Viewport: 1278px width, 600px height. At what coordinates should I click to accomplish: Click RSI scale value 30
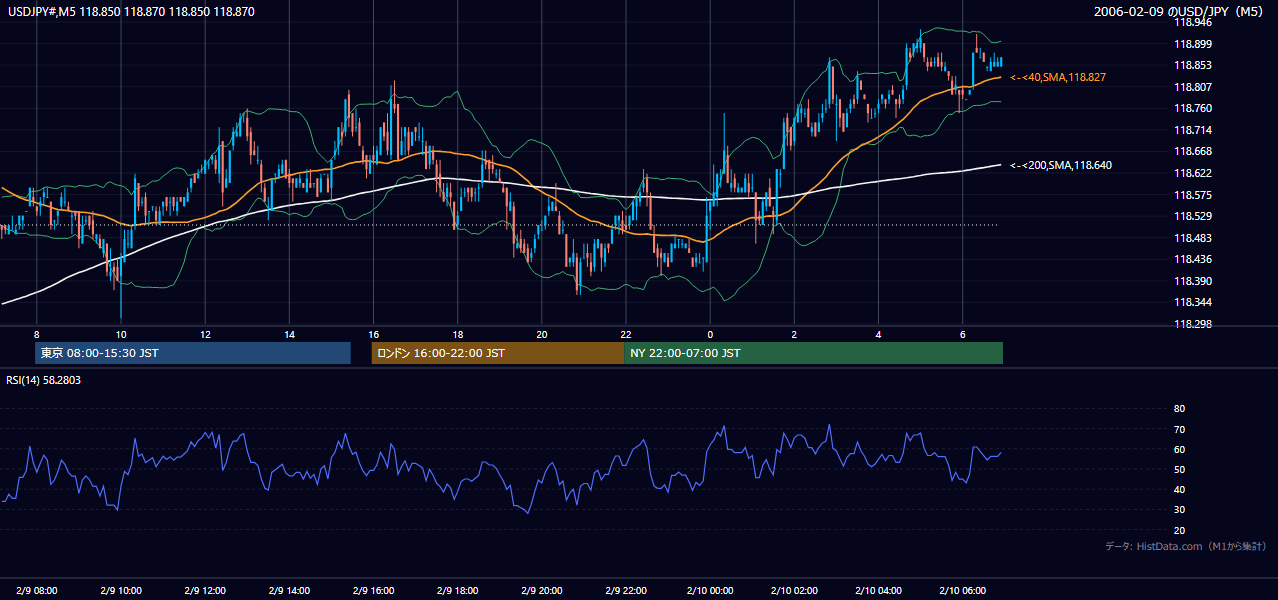[x=1179, y=510]
